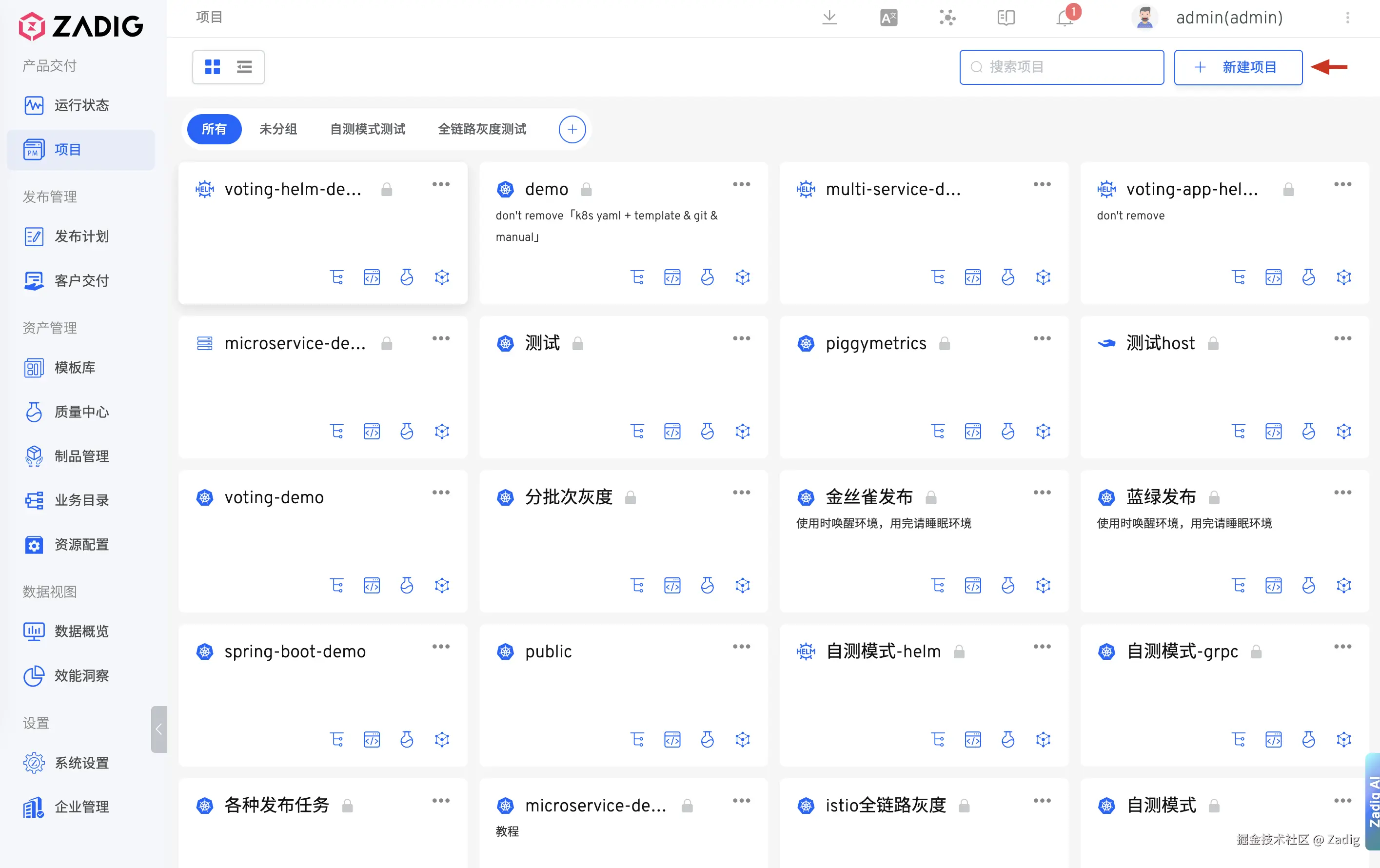Open 质量中心 in the sidebar

click(x=81, y=412)
